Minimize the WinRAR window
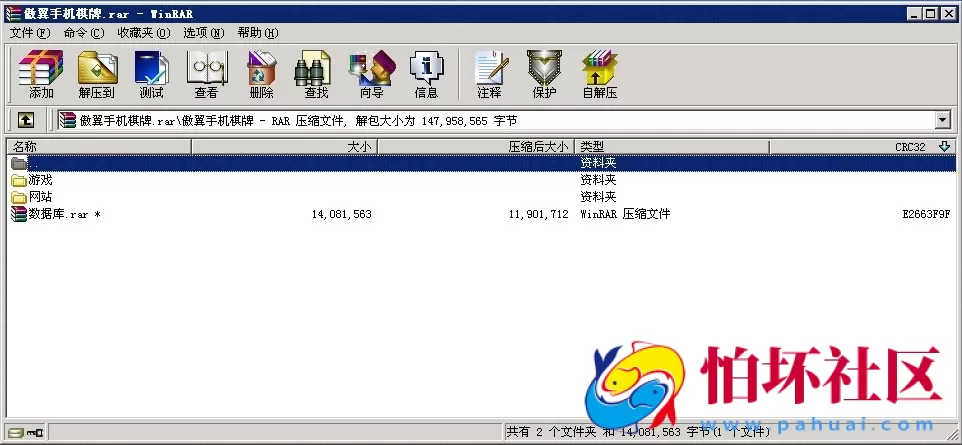The height and width of the screenshot is (445, 962). coord(915,14)
